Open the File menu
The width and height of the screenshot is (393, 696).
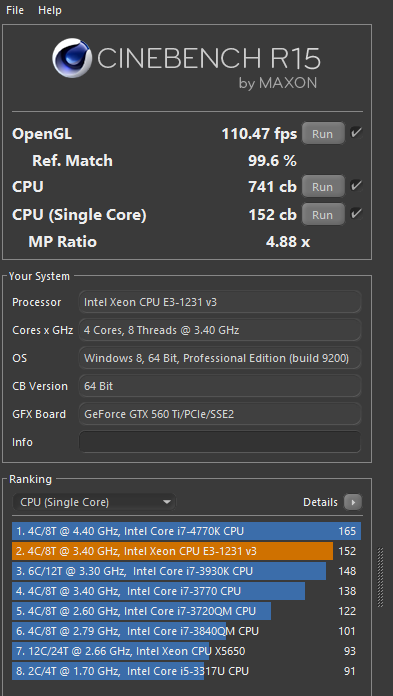point(15,10)
